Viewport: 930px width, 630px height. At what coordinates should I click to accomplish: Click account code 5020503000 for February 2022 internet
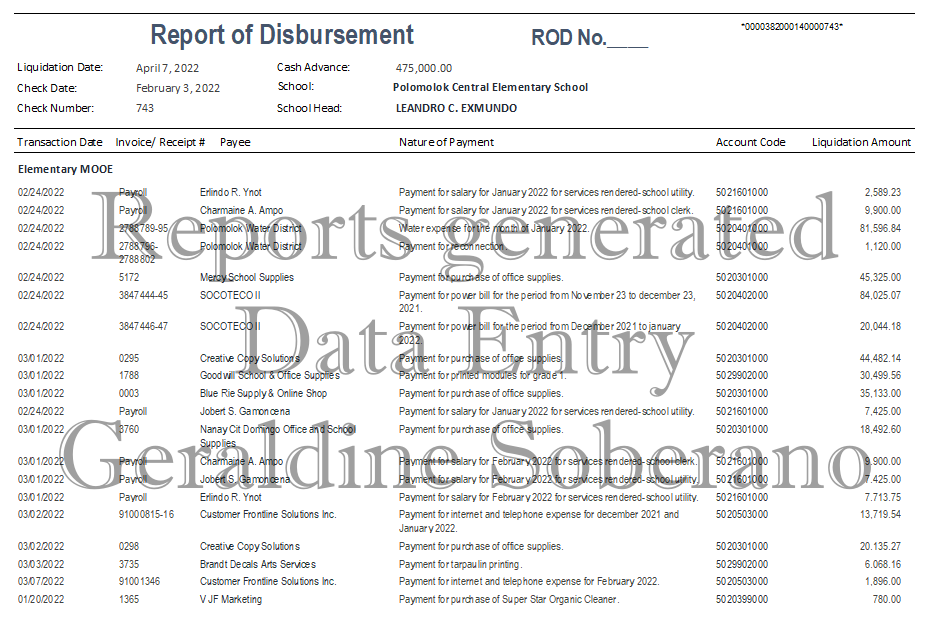coord(741,581)
